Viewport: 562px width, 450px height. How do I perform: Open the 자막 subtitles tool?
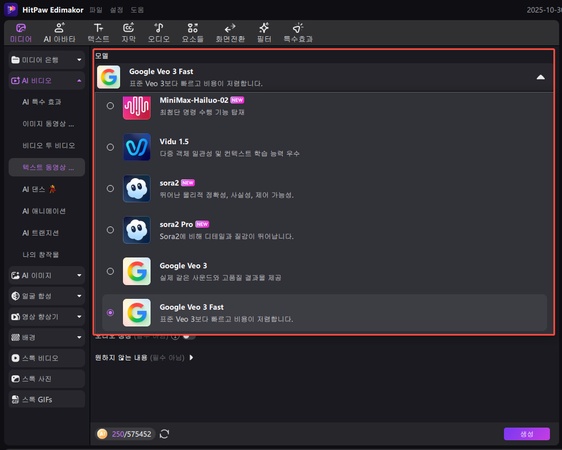(x=128, y=33)
